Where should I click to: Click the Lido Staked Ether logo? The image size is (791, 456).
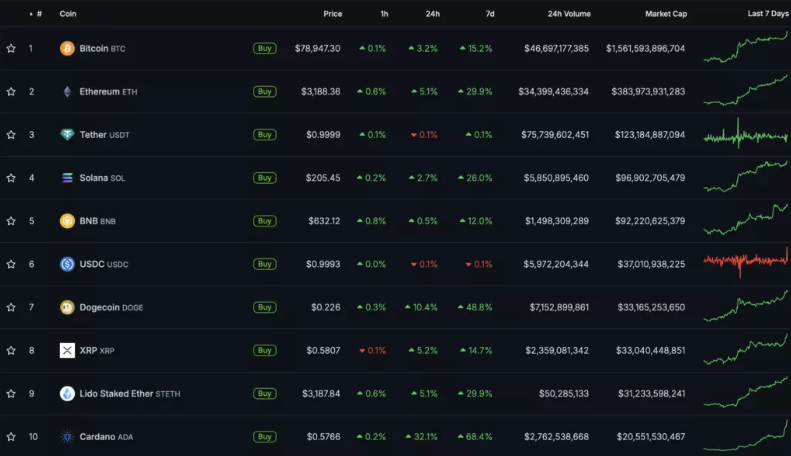[67, 393]
